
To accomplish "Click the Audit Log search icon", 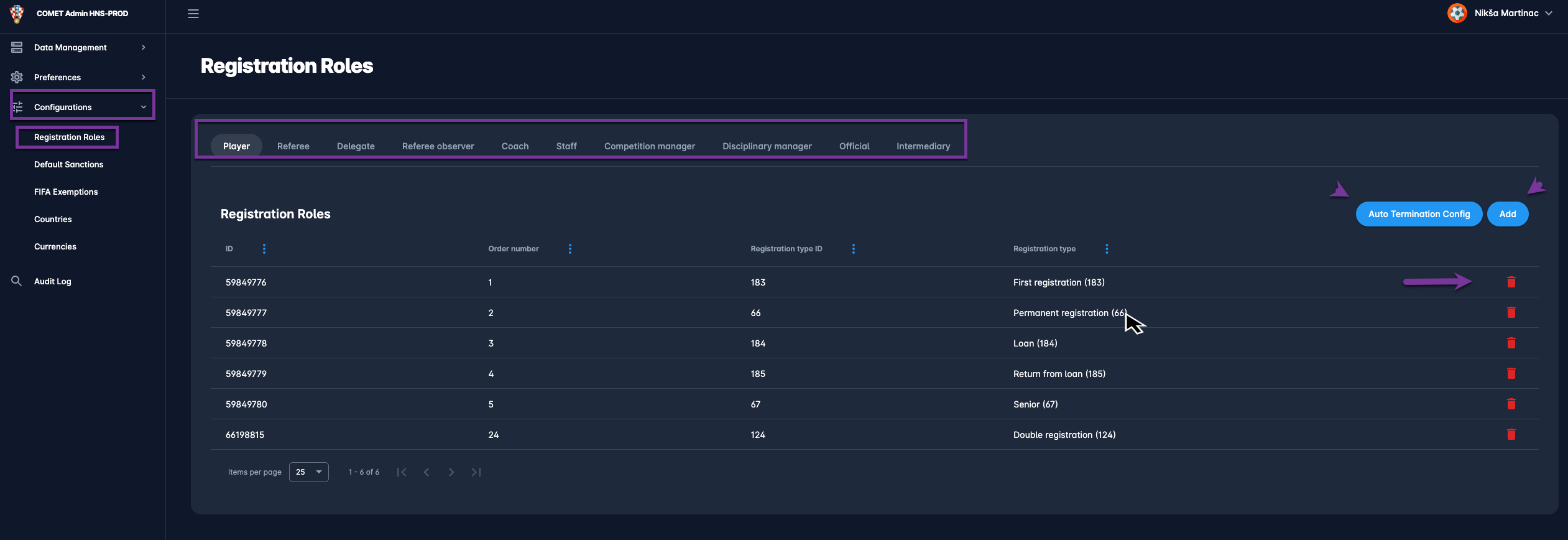I will 17,281.
